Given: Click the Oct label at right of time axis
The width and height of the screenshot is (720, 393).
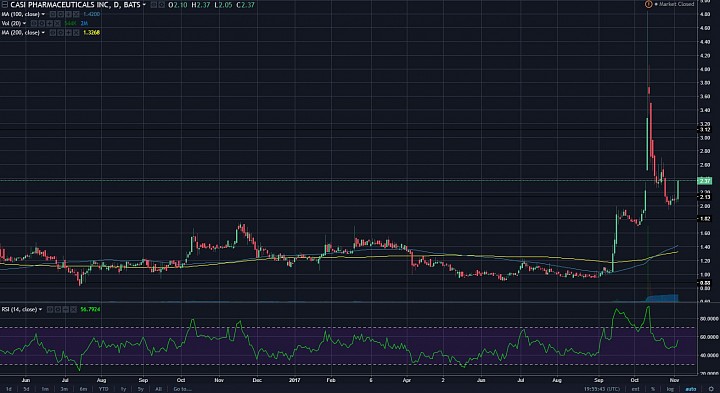Looking at the screenshot, I should [x=635, y=380].
